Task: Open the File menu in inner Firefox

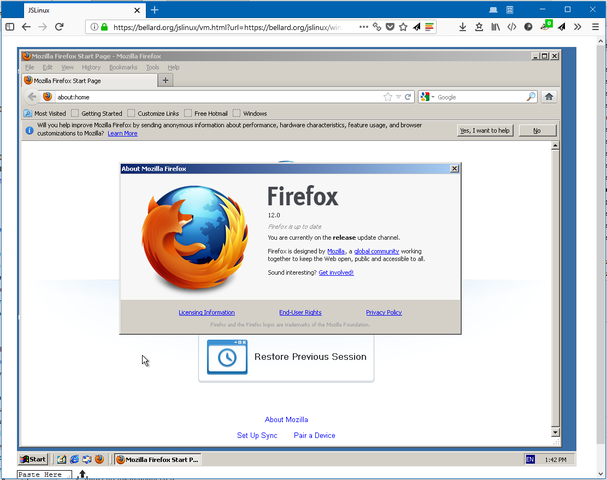Action: point(29,67)
